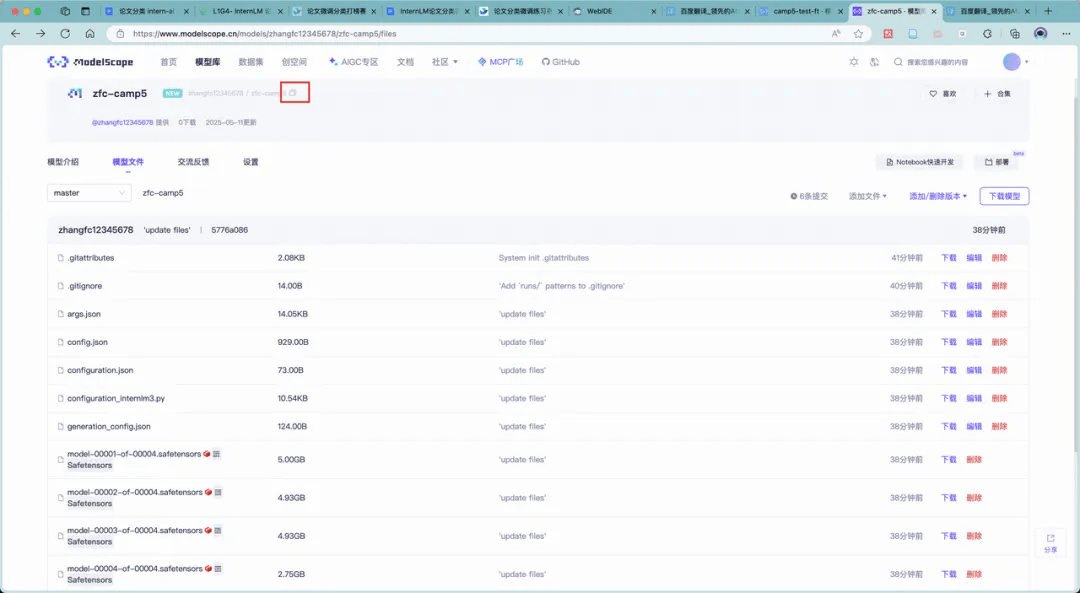This screenshot has width=1080, height=593.
Task: Click the read aloud icon in address bar
Action: [x=836, y=34]
